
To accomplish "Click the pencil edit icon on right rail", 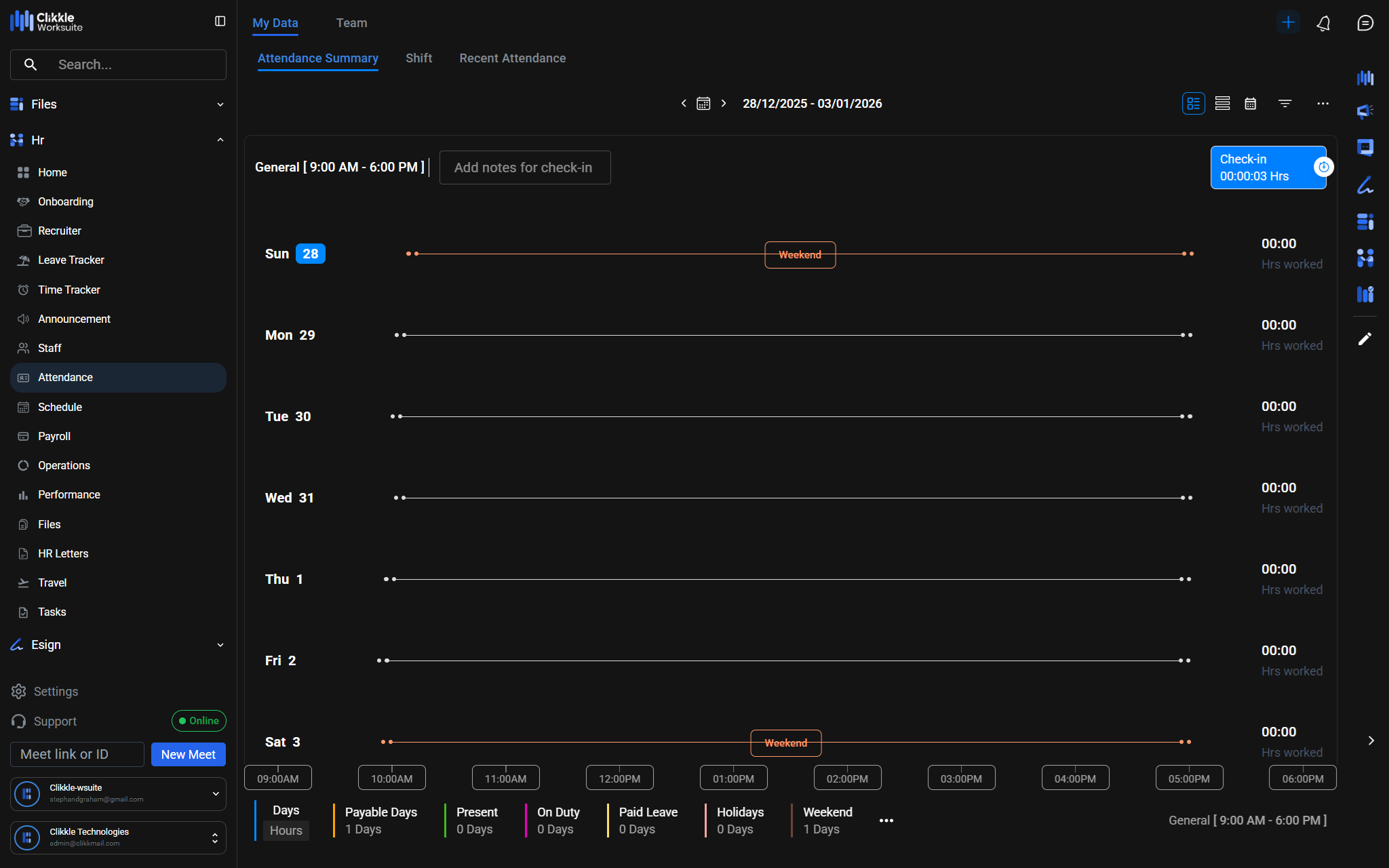I will point(1365,339).
